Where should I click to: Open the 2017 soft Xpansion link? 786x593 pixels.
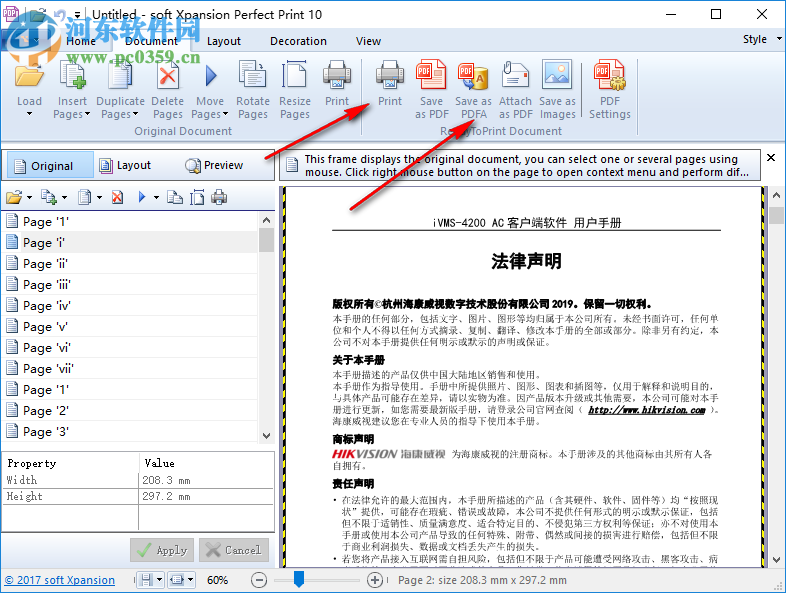coord(60,580)
